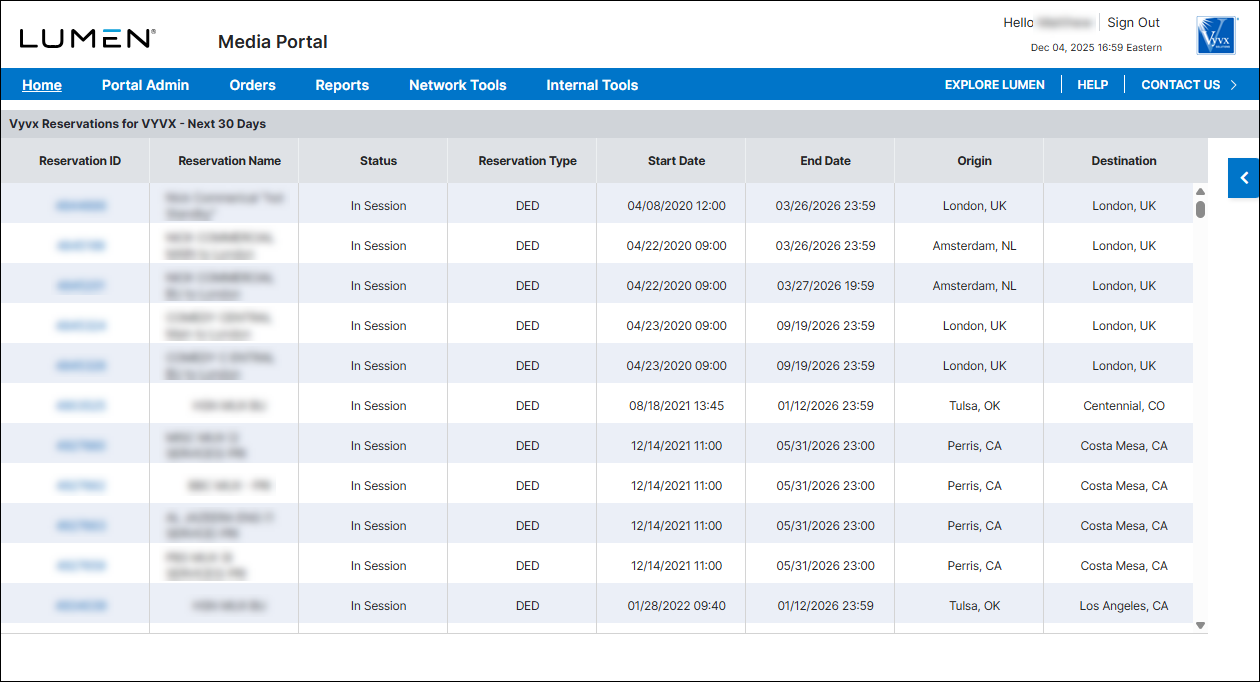Switch to the Portal Admin section
This screenshot has height=682, width=1260.
click(145, 85)
